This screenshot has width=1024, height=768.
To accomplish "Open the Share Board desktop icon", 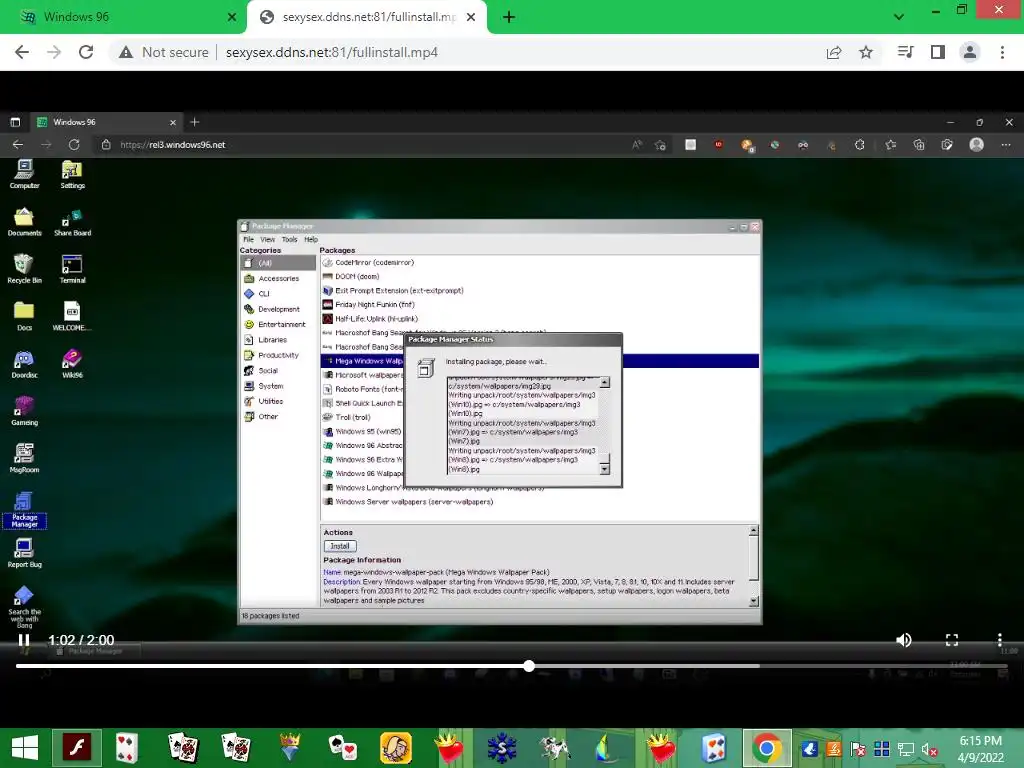I will pyautogui.click(x=72, y=222).
